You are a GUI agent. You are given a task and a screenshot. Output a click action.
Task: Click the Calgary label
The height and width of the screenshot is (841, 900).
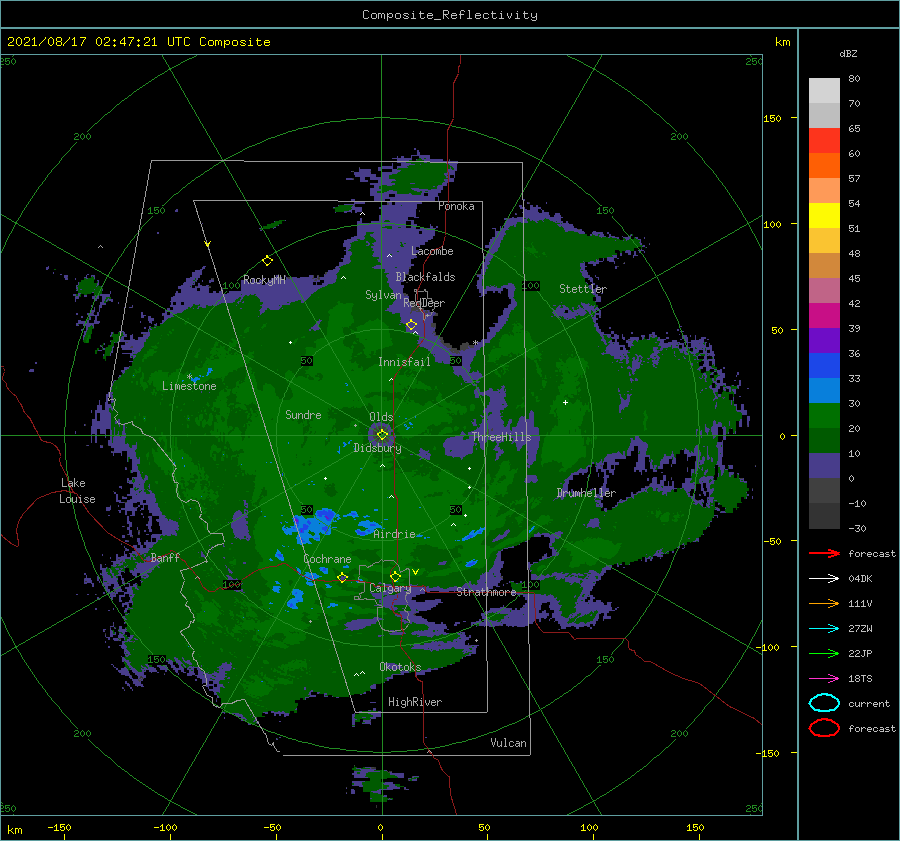[390, 588]
